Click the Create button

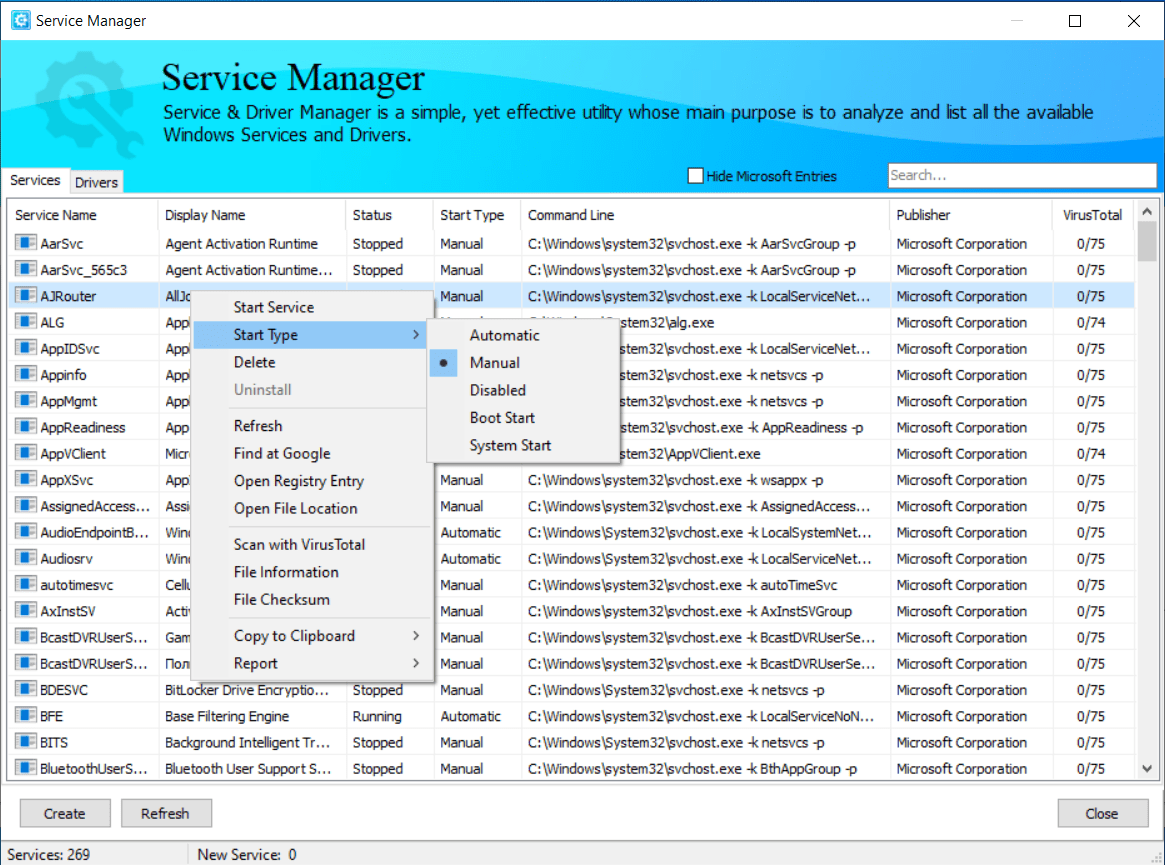65,814
